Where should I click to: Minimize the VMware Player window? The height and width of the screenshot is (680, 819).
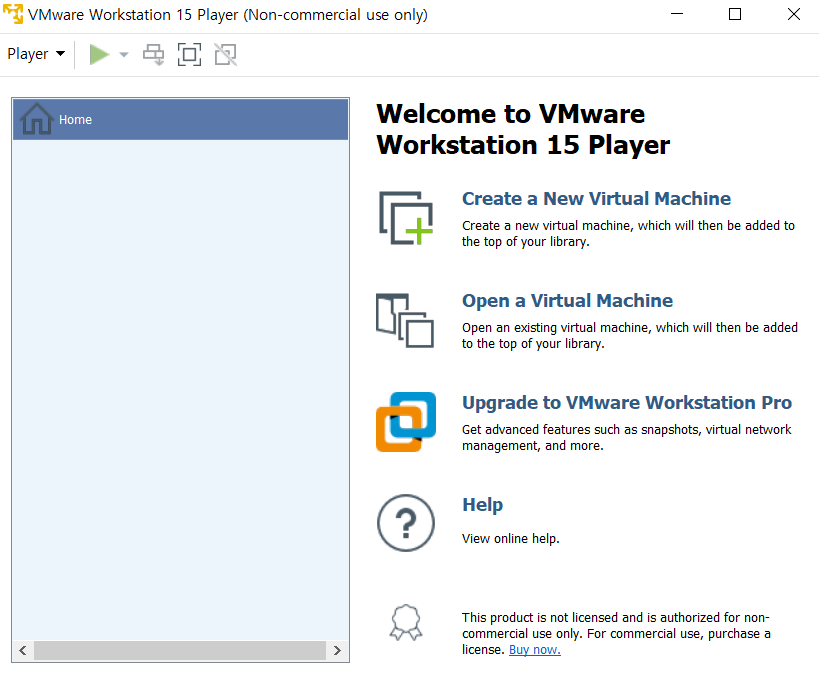(677, 14)
